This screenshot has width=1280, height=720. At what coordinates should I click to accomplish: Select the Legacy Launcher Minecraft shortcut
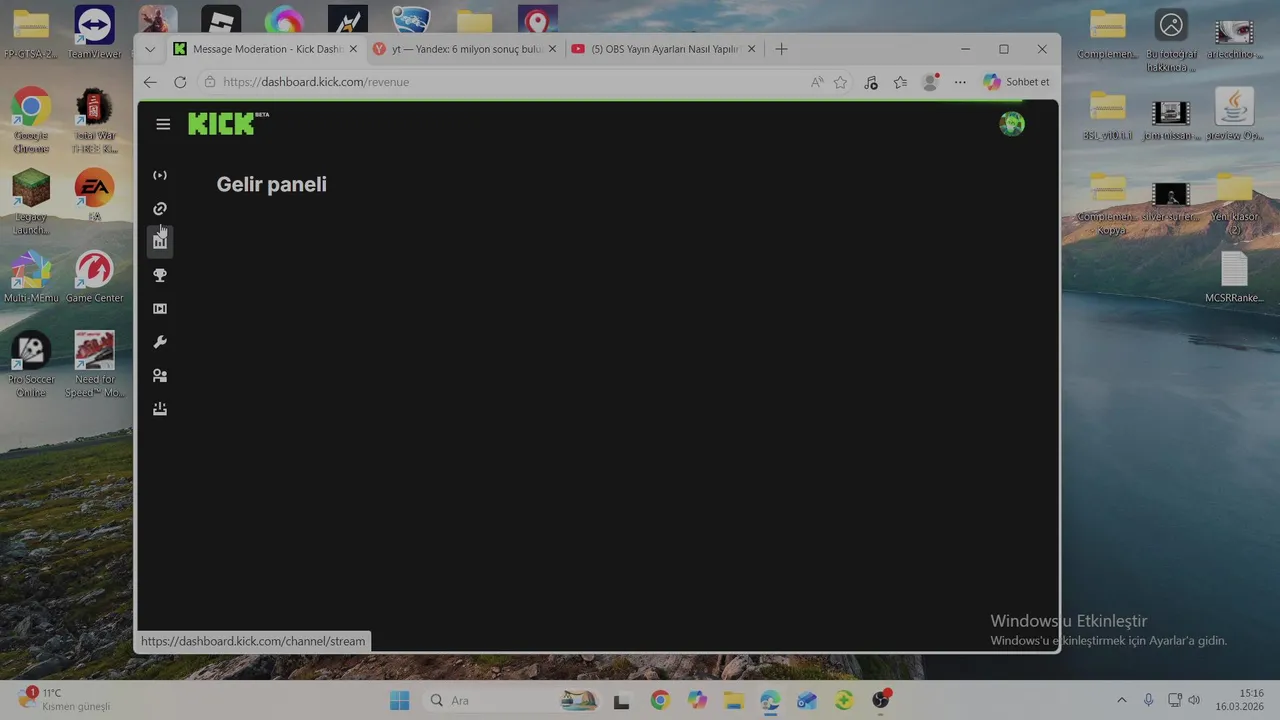coord(31,203)
